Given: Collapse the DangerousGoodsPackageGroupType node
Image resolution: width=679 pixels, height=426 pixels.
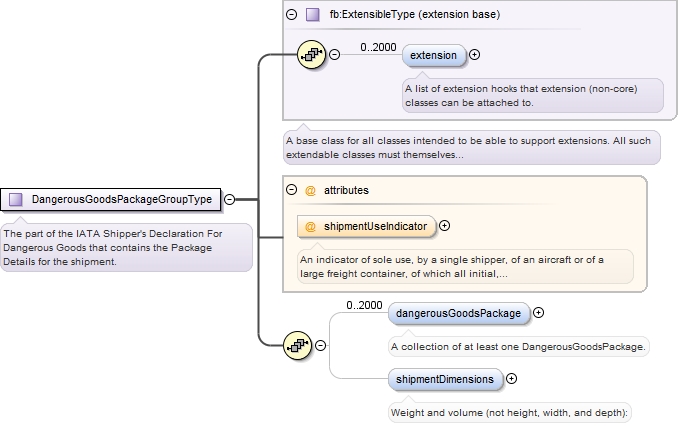Looking at the screenshot, I should click(x=229, y=199).
